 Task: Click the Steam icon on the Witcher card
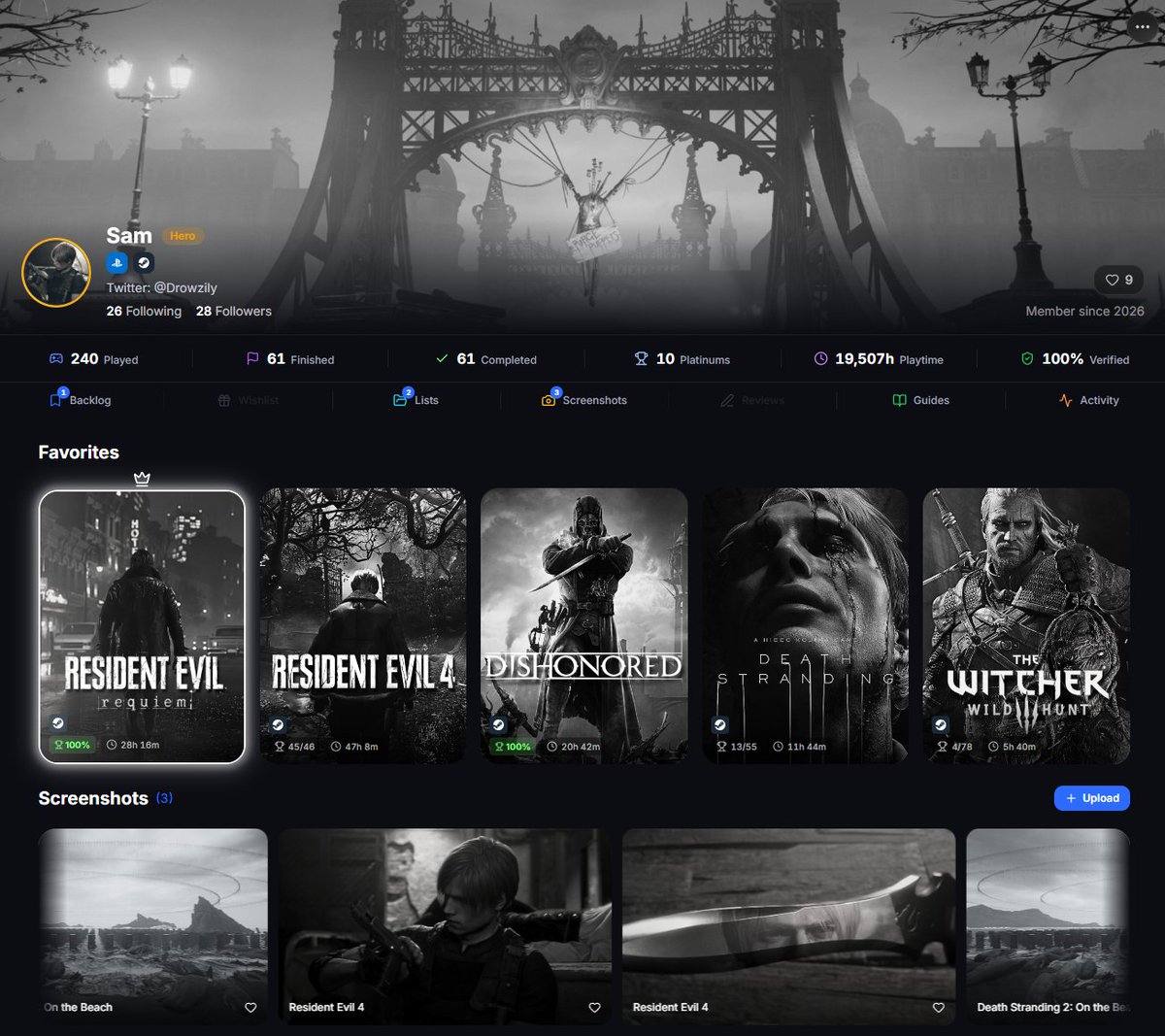click(941, 724)
